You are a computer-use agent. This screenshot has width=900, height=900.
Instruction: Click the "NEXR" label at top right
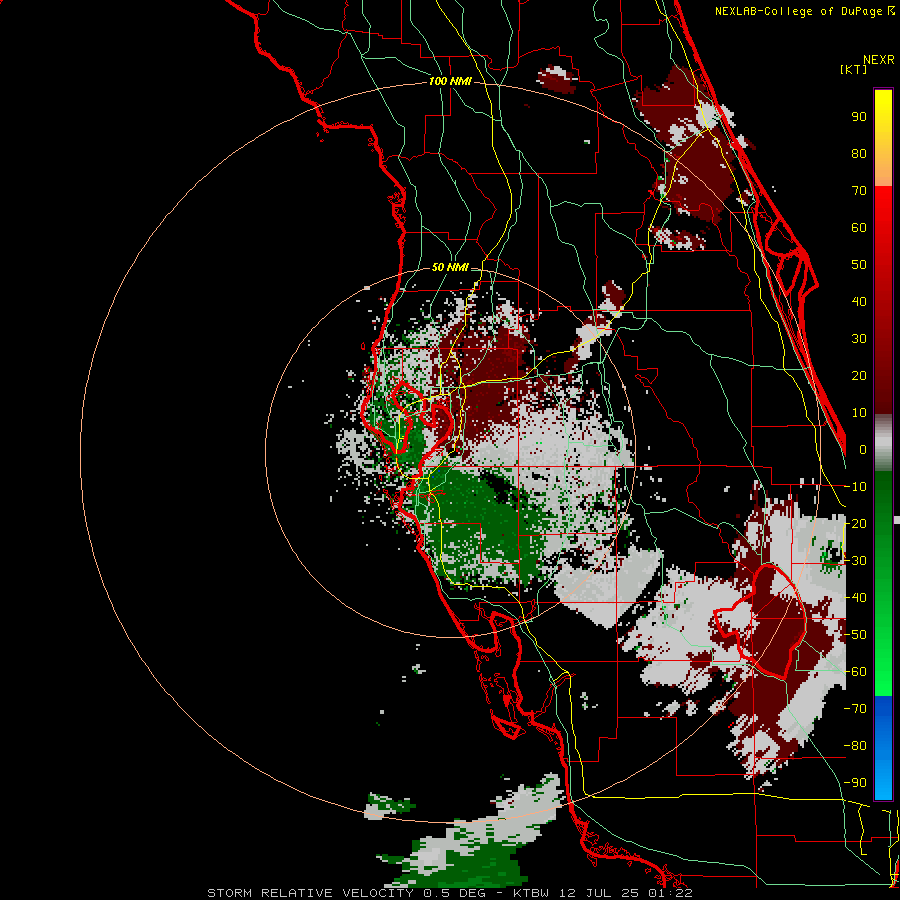[879, 60]
